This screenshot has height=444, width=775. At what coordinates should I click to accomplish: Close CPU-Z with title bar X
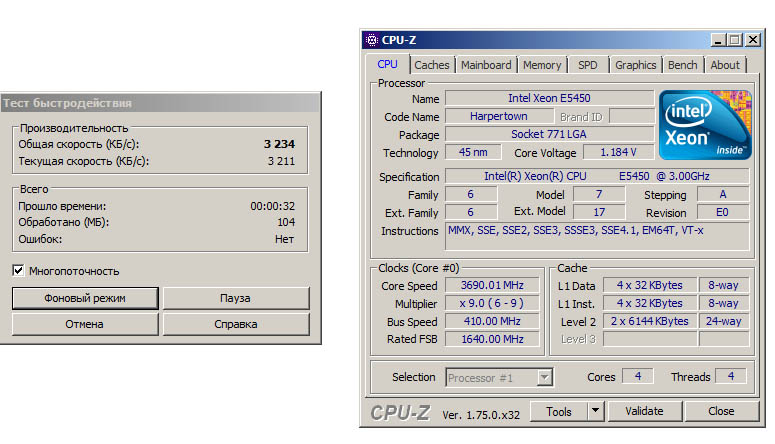pyautogui.click(x=752, y=40)
